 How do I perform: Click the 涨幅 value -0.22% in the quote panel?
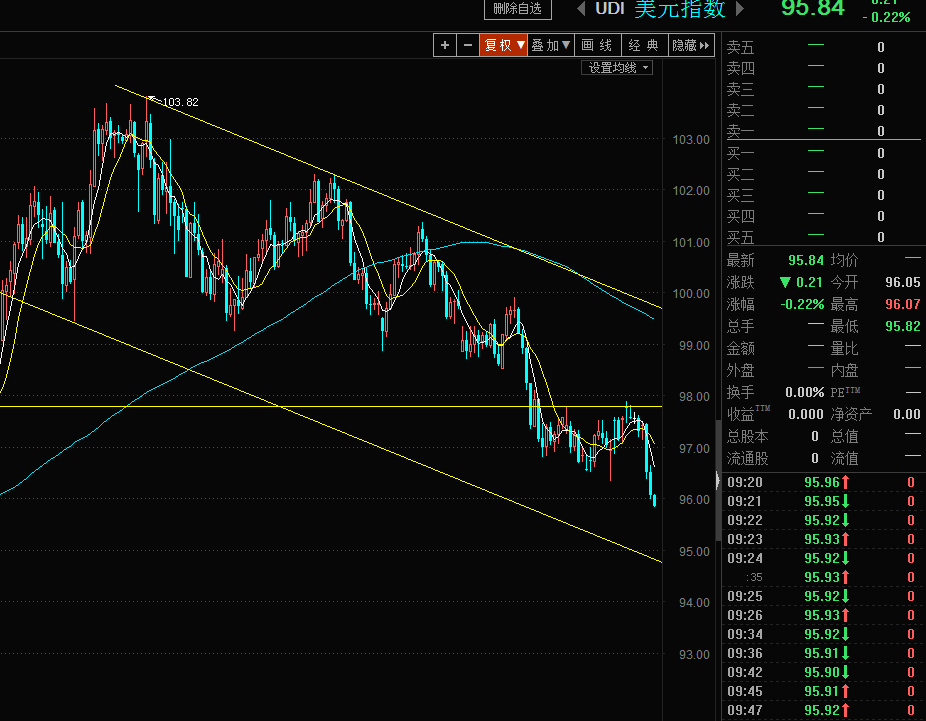(802, 305)
